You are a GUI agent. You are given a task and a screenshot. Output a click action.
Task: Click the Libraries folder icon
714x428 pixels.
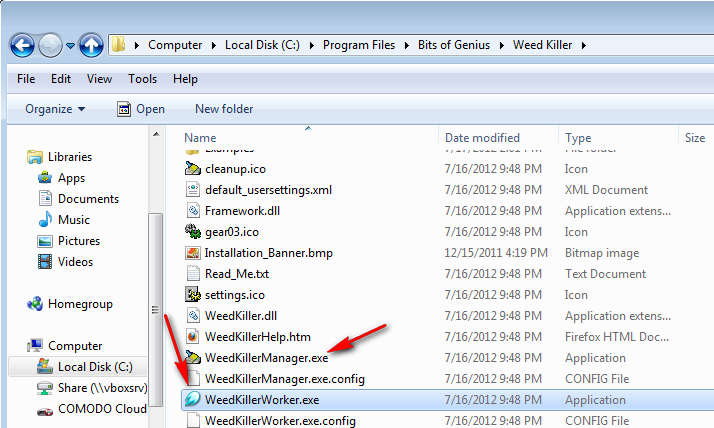[x=35, y=157]
